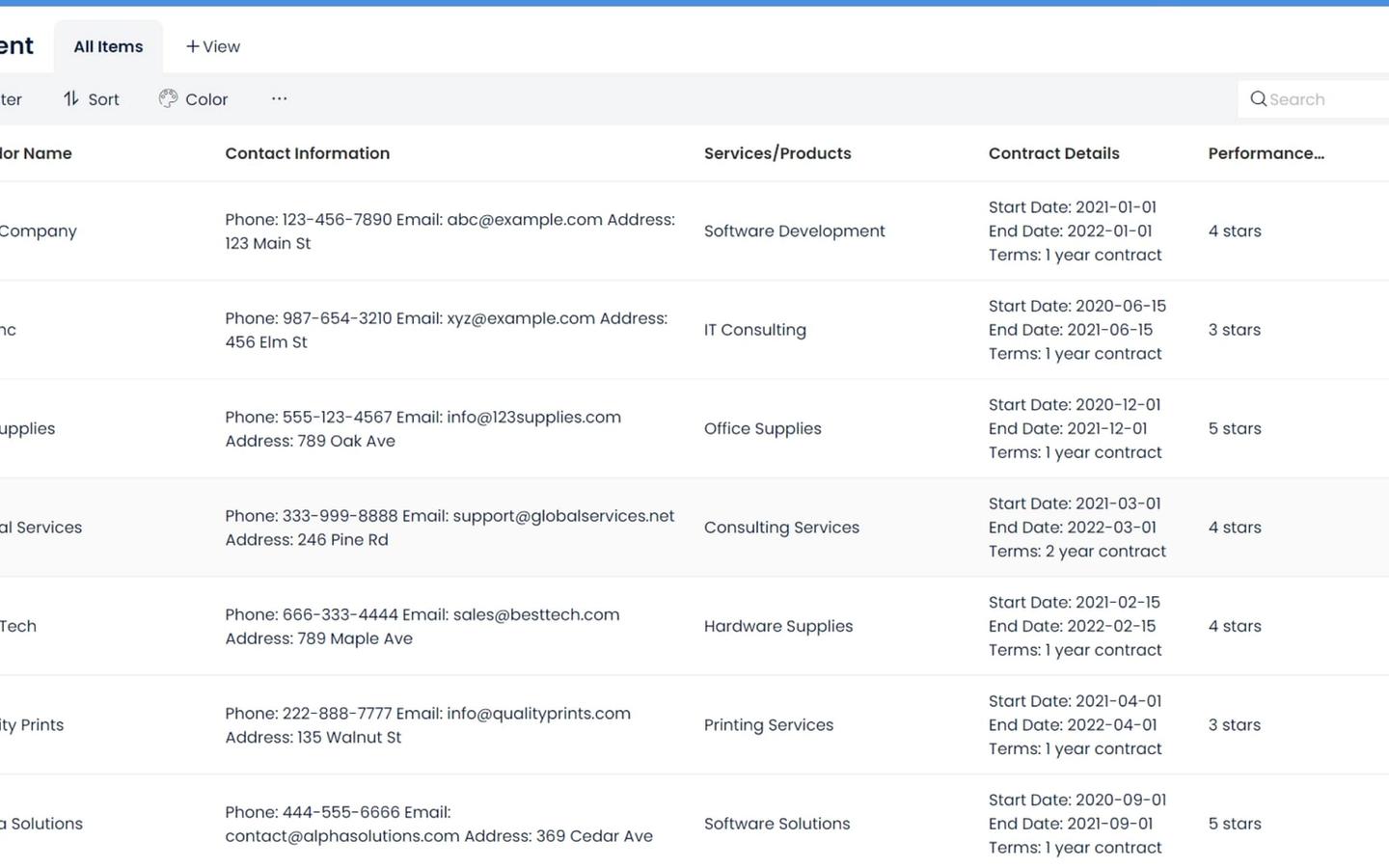Click contract cell starting 2021-01-01
Screen dimensions: 1389x868
pyautogui.click(x=1076, y=231)
